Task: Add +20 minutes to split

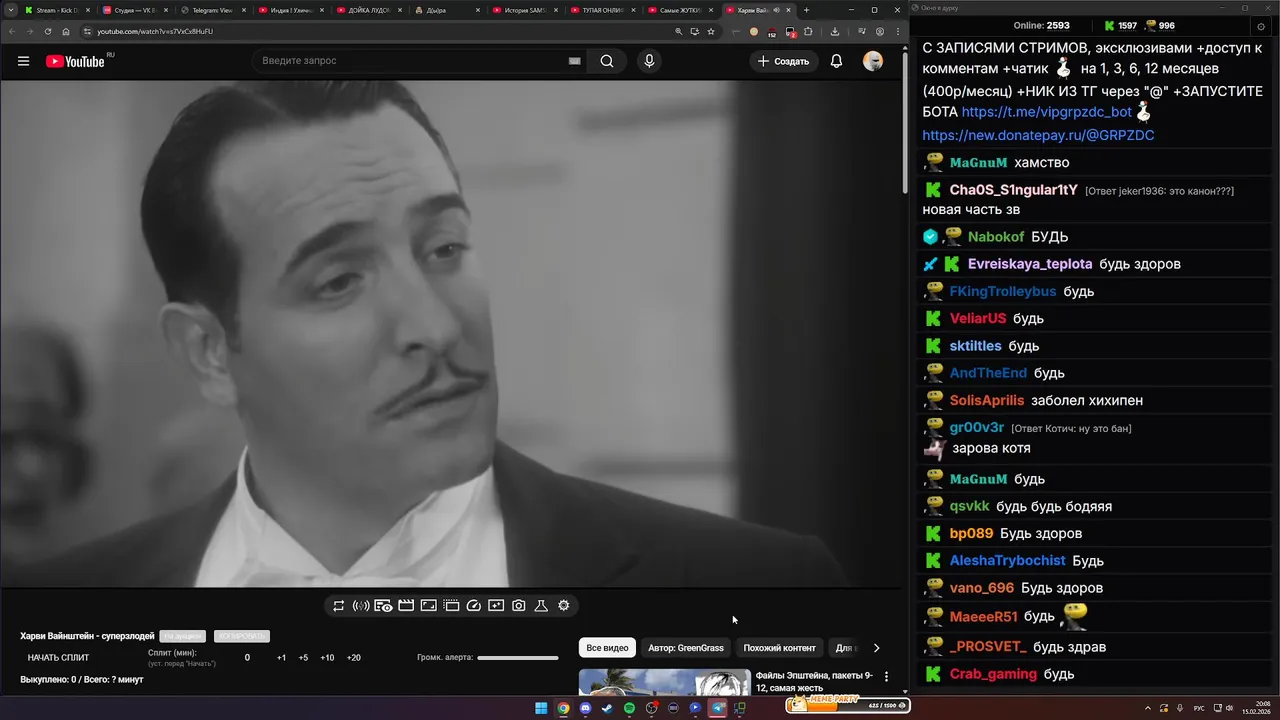Action: click(x=353, y=658)
